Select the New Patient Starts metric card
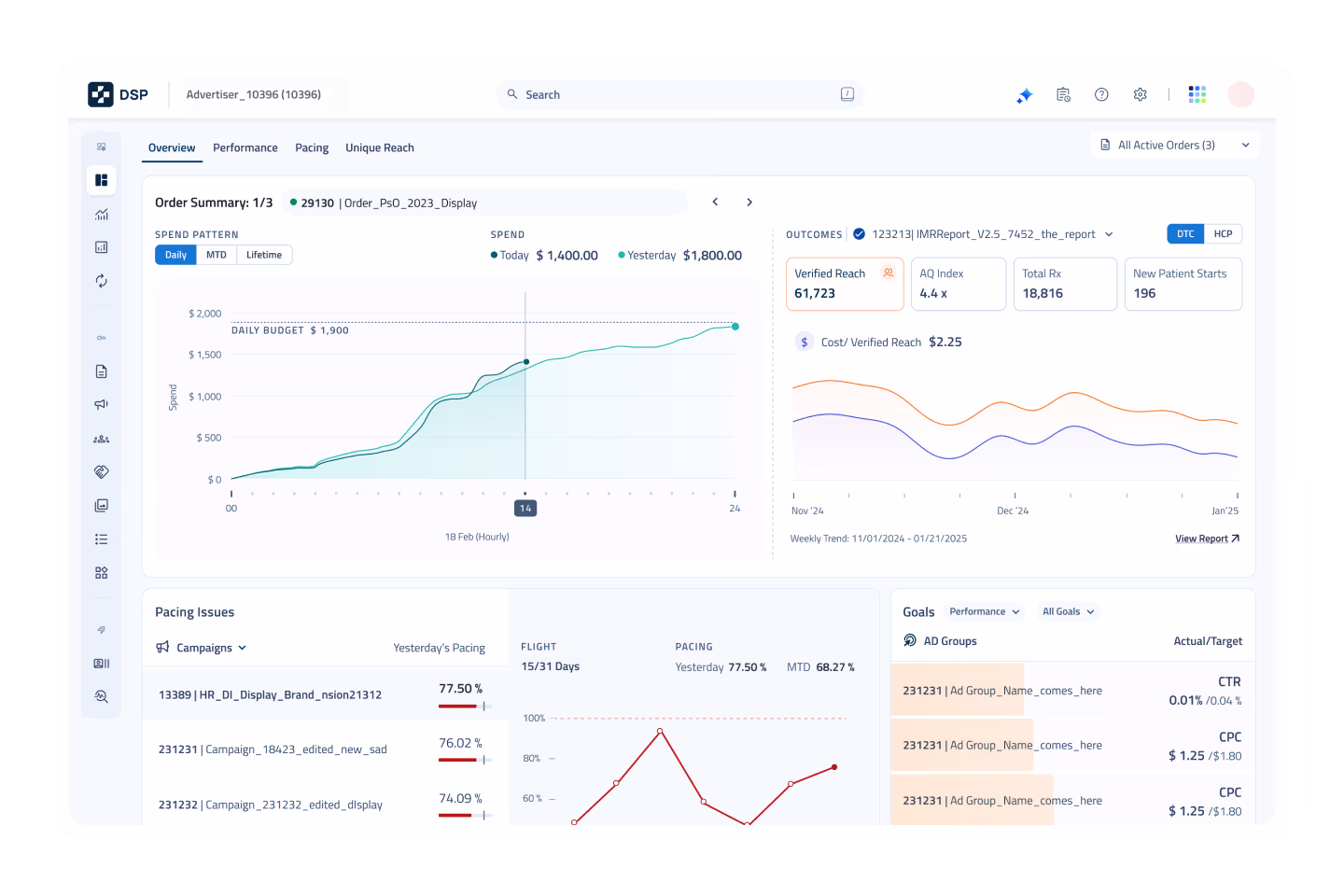1344x896 pixels. 1183,284
